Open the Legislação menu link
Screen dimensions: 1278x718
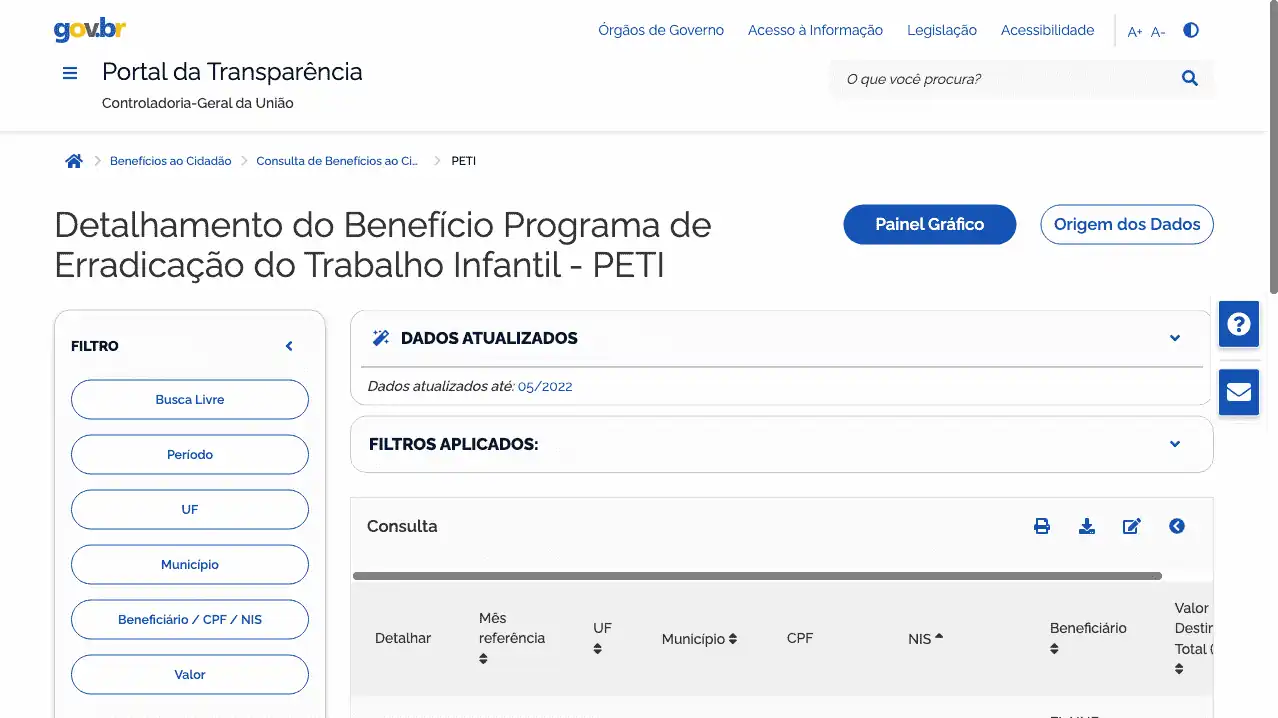pyautogui.click(x=942, y=30)
